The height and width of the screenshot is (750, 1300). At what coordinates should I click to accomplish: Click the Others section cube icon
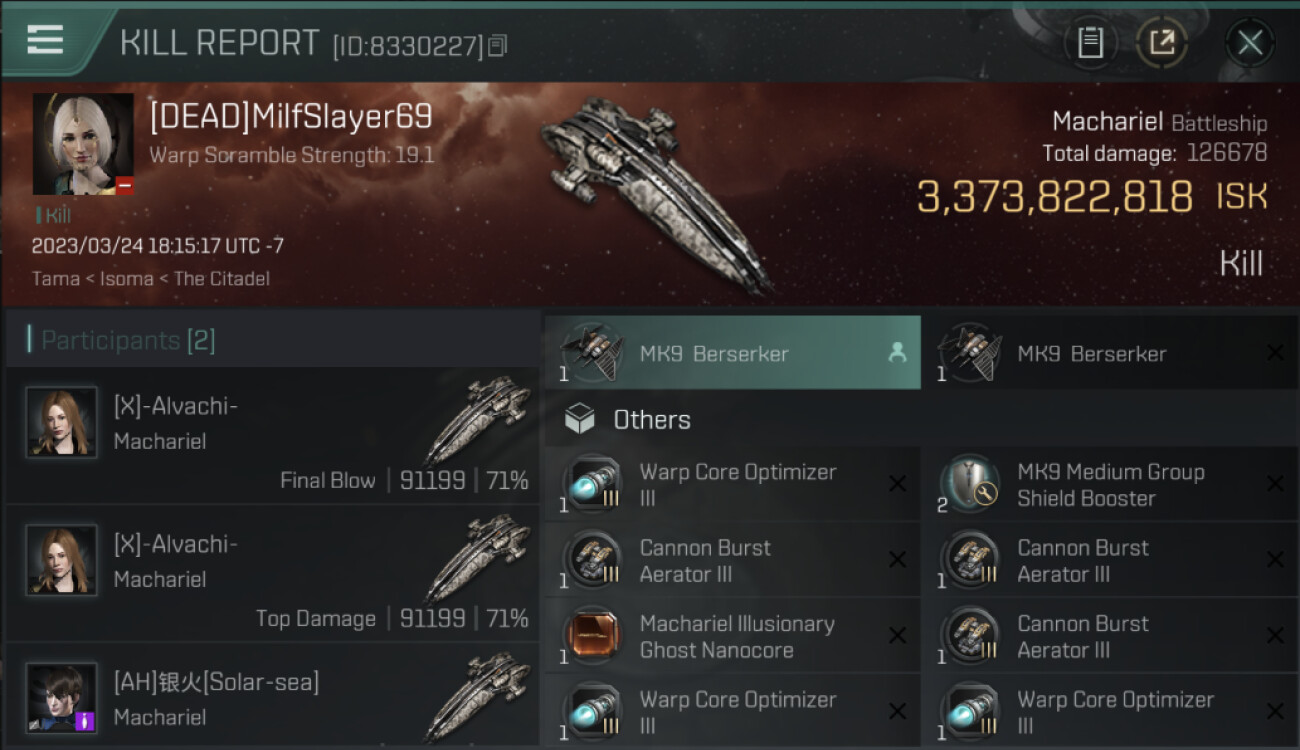(580, 420)
